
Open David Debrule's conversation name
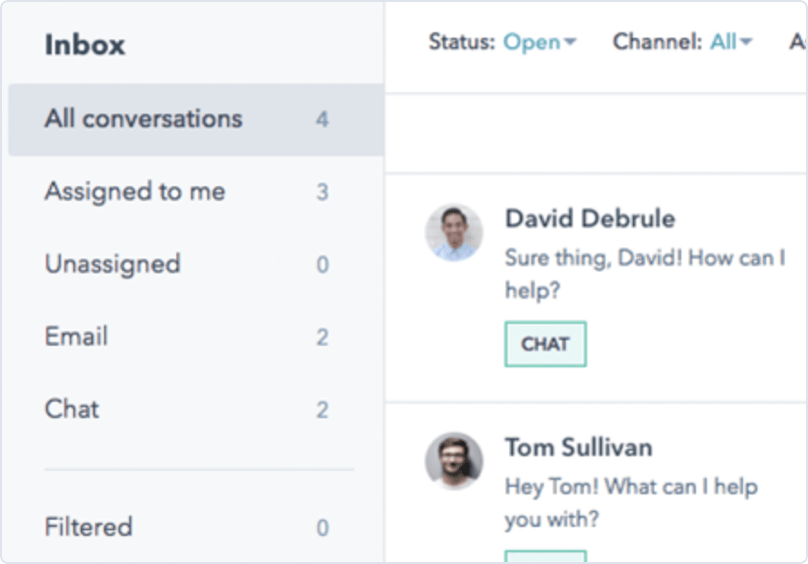point(589,219)
